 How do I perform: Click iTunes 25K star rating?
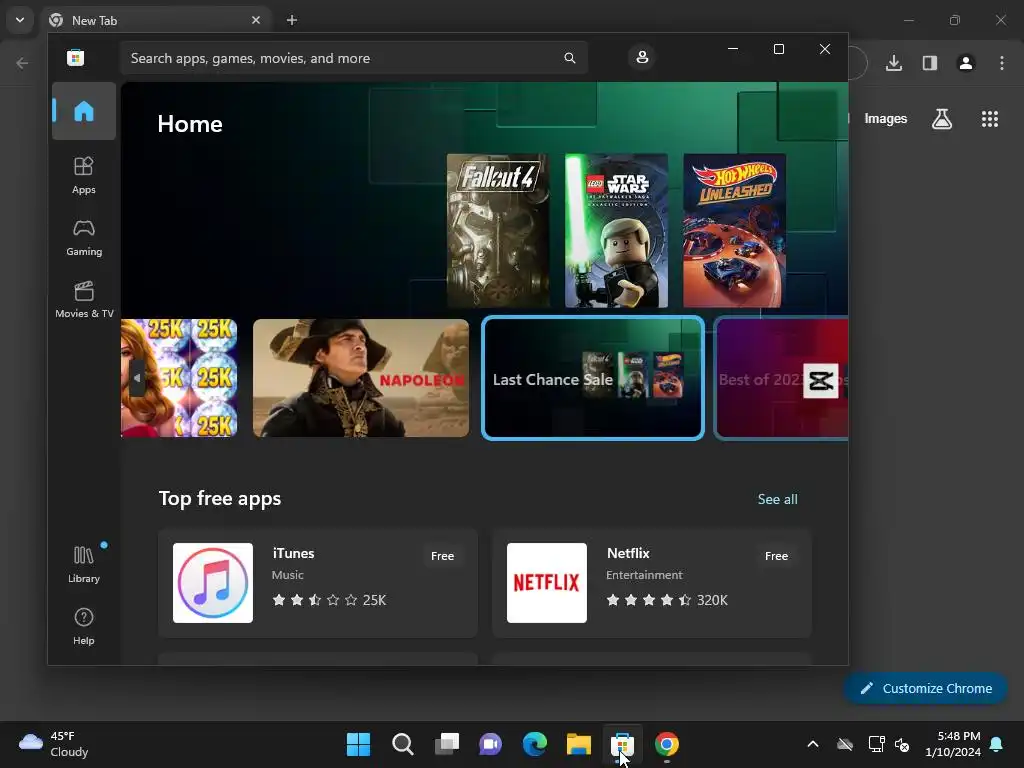point(329,600)
